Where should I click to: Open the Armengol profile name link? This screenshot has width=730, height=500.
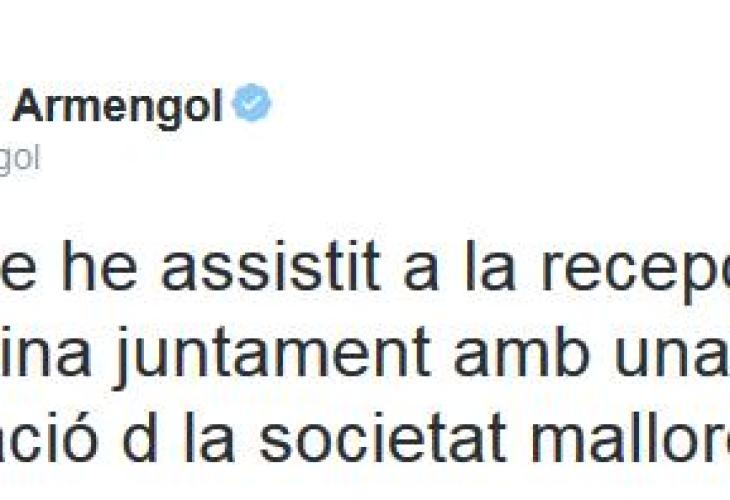click(117, 108)
